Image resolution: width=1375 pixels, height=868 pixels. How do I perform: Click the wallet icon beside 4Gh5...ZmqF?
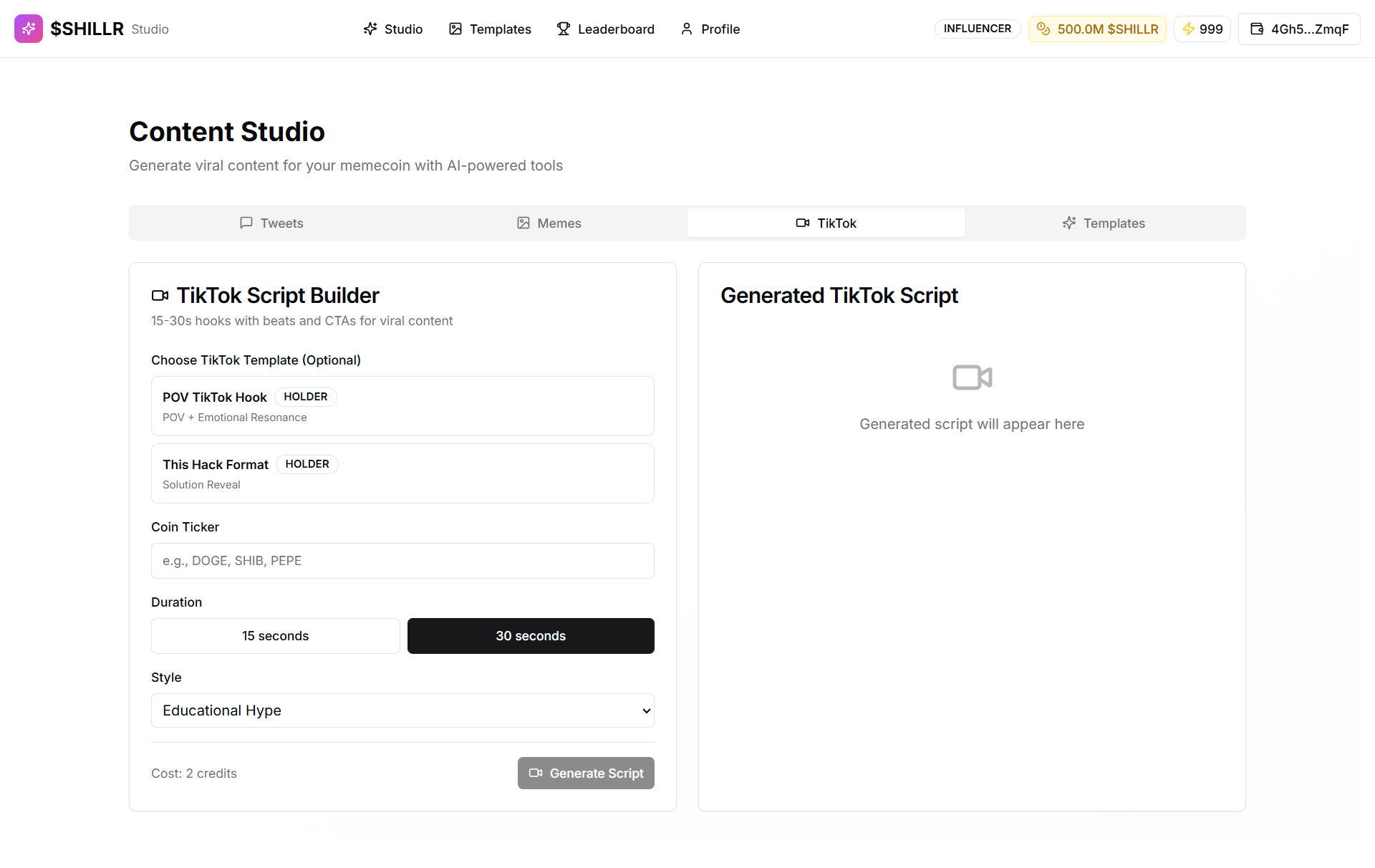1256,29
